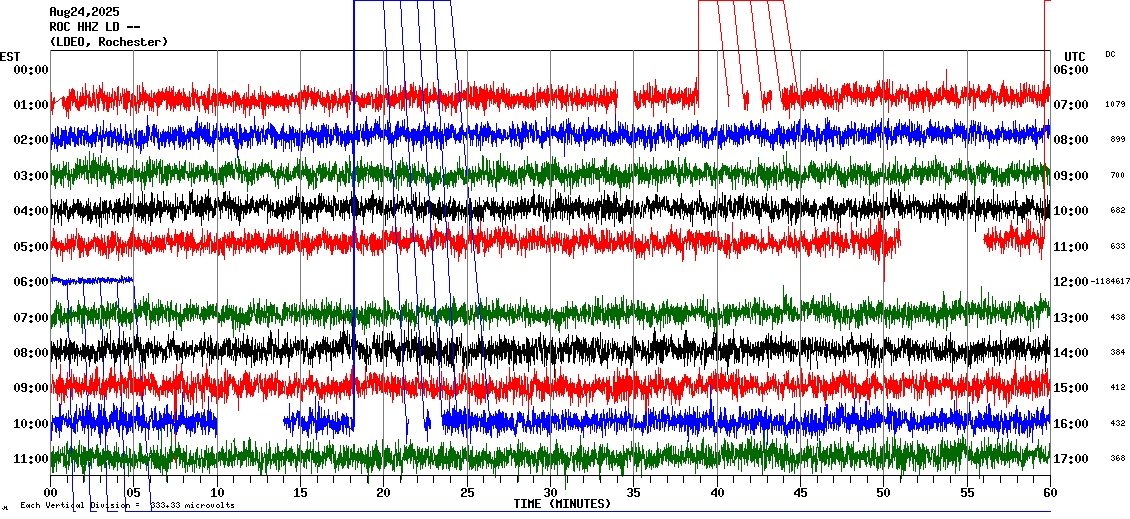Click the vertical division microvolts scale note
Screen dimensions: 1130x519
[128, 505]
